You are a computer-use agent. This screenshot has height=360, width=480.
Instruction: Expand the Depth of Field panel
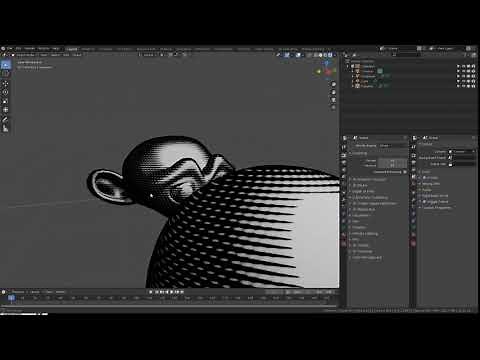pyautogui.click(x=362, y=192)
